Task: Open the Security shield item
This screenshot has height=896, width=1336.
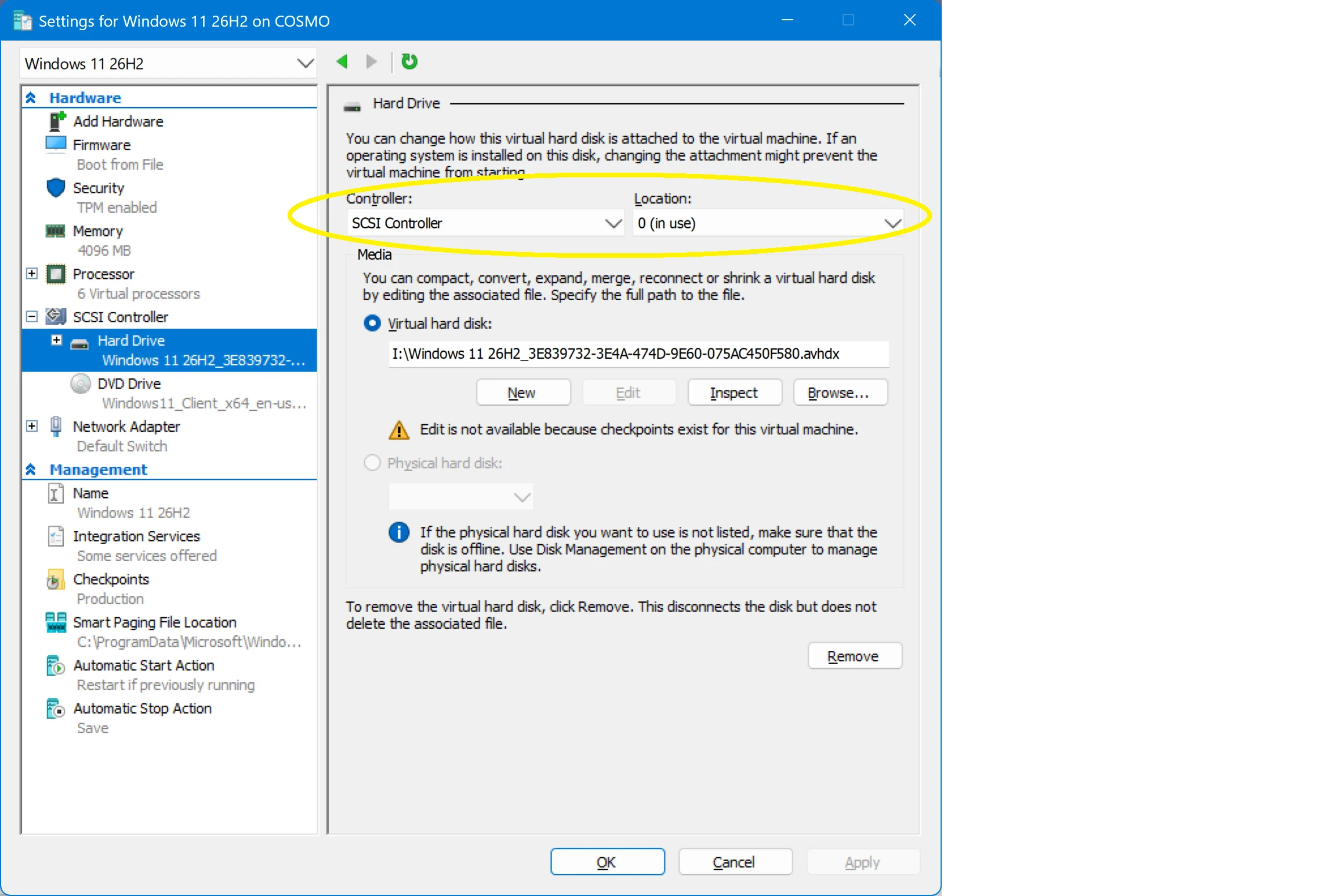Action: 99,188
